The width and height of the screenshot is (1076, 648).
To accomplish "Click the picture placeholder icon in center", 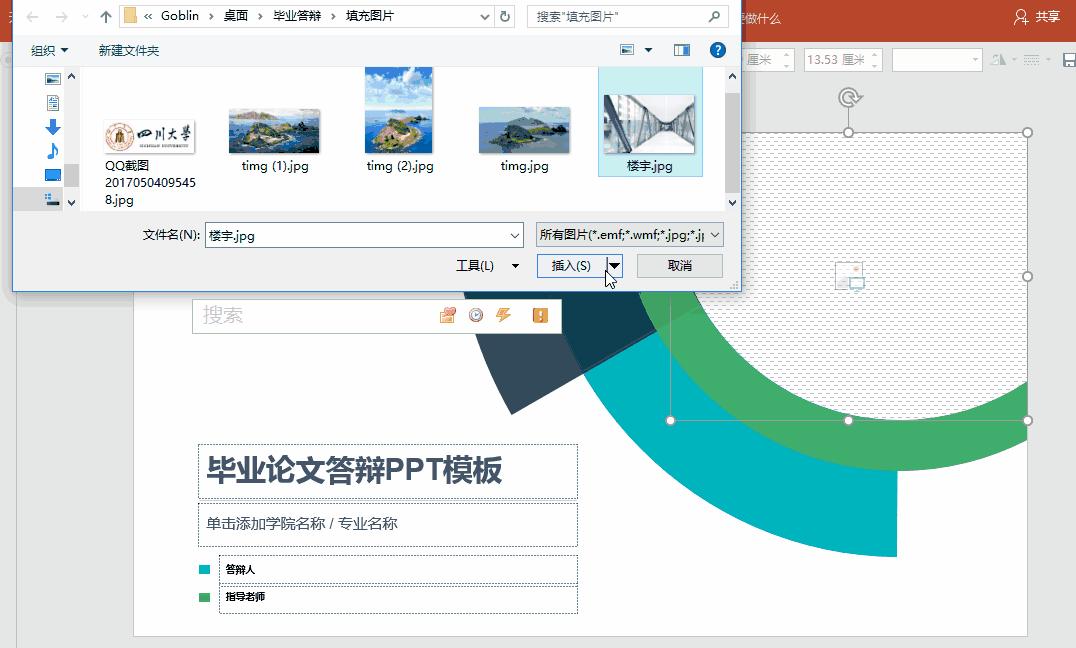I will (x=850, y=276).
